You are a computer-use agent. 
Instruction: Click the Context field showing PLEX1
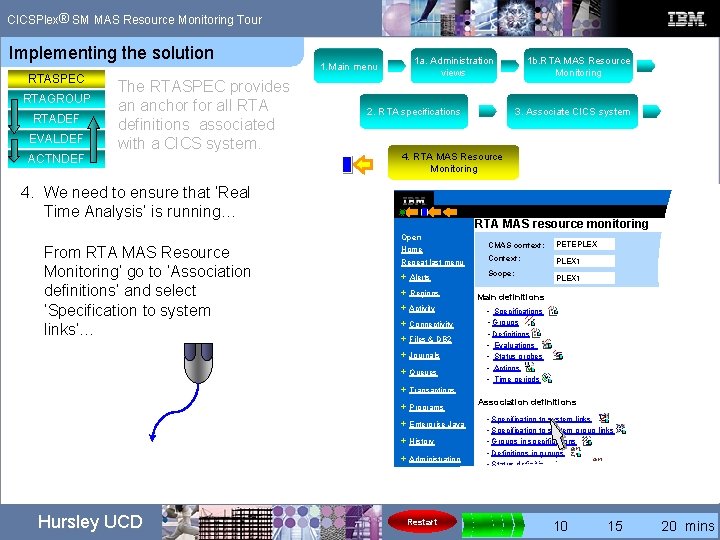[x=584, y=261]
